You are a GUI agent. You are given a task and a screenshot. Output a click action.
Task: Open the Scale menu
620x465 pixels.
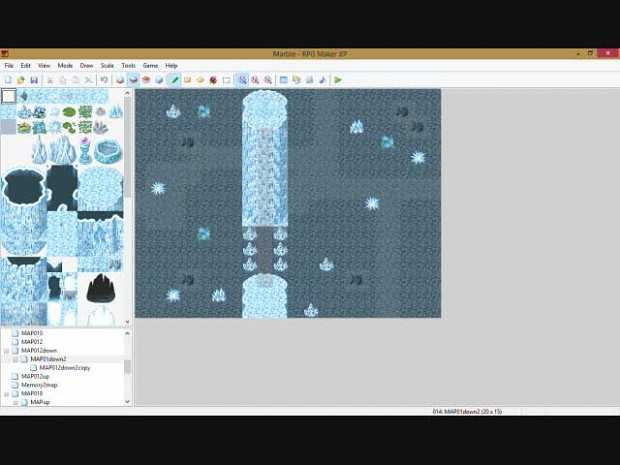click(x=107, y=66)
